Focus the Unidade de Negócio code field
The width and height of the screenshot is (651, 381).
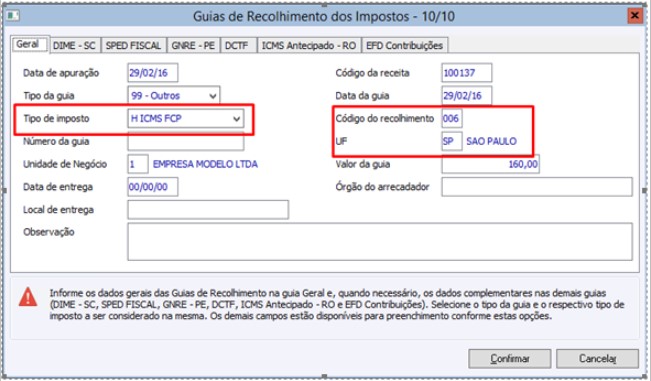(x=138, y=164)
